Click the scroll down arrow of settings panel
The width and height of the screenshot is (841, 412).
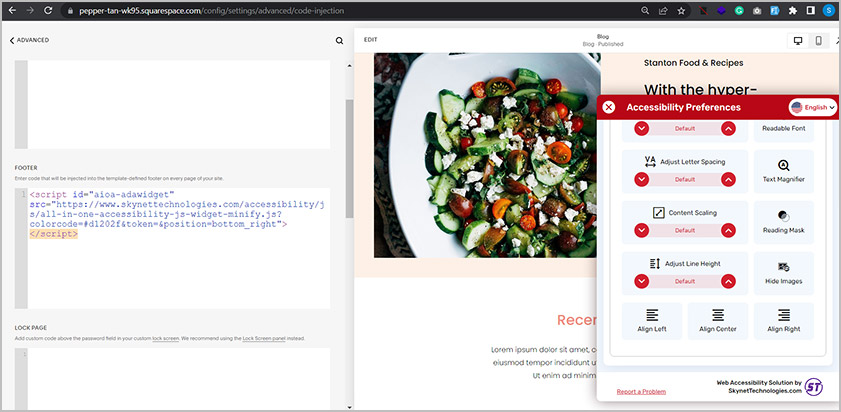[350, 407]
